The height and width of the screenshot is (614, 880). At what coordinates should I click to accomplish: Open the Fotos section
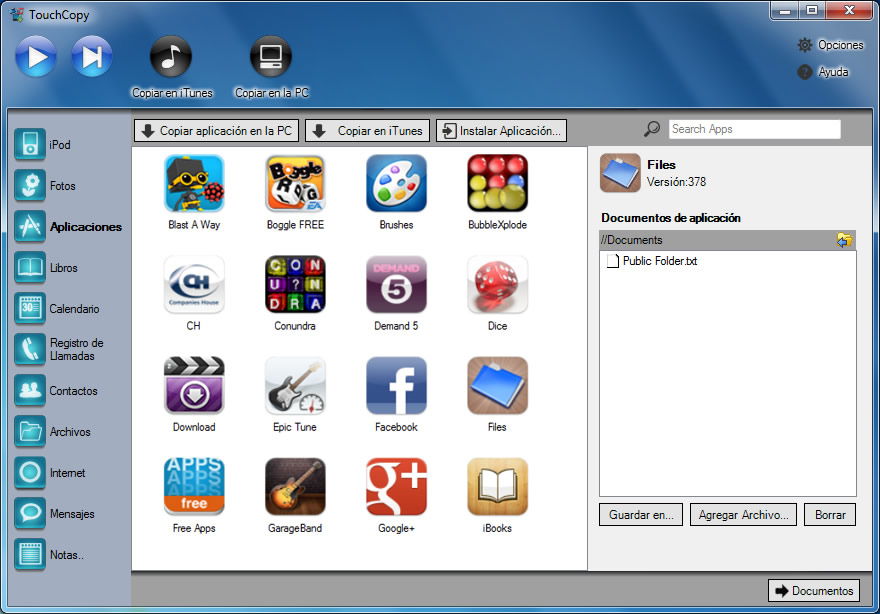45,185
